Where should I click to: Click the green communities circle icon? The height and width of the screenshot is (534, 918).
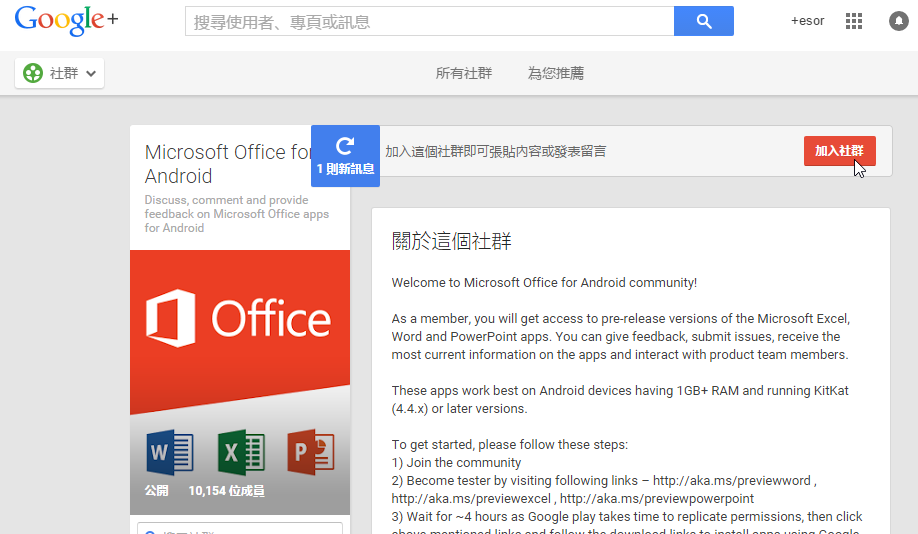pos(33,73)
